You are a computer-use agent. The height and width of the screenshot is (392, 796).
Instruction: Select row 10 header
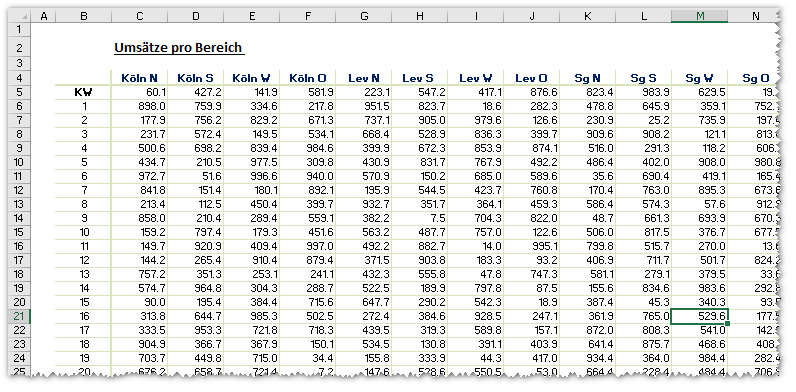19,162
